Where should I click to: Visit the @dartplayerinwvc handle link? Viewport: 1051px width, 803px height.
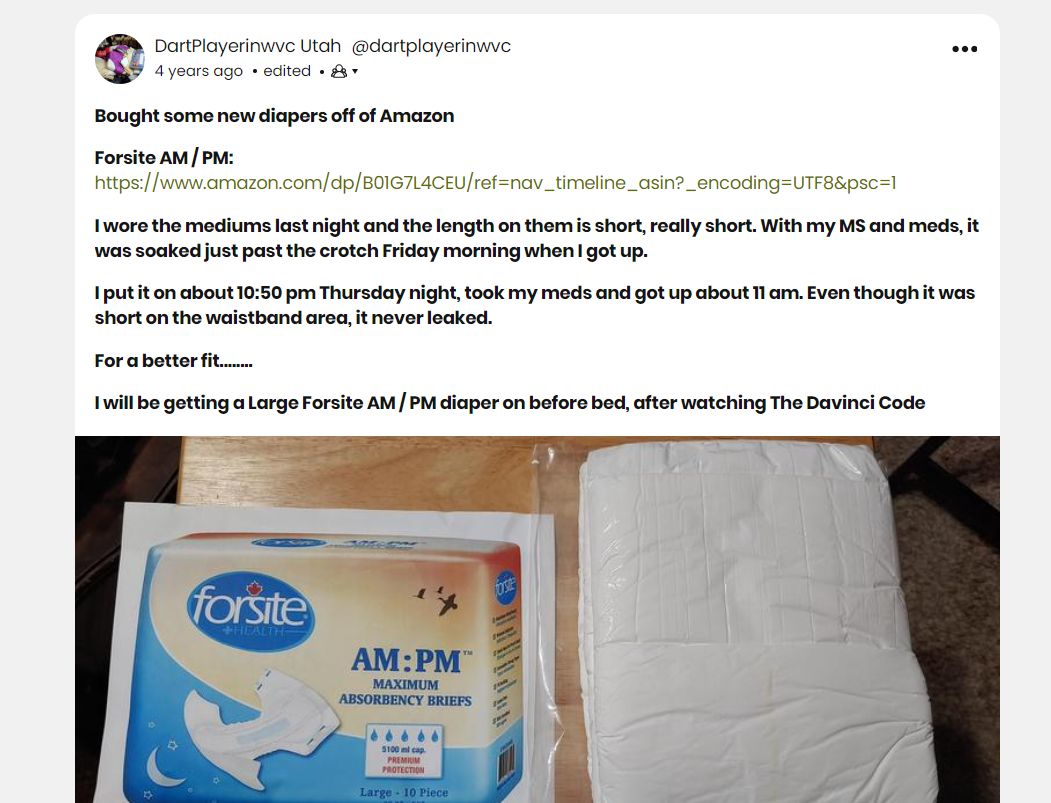coord(431,46)
